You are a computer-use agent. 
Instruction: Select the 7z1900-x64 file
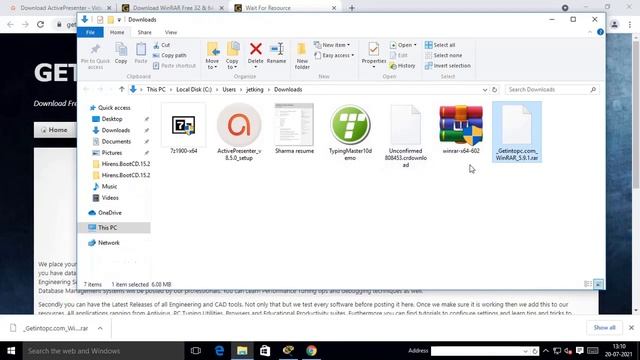(184, 129)
